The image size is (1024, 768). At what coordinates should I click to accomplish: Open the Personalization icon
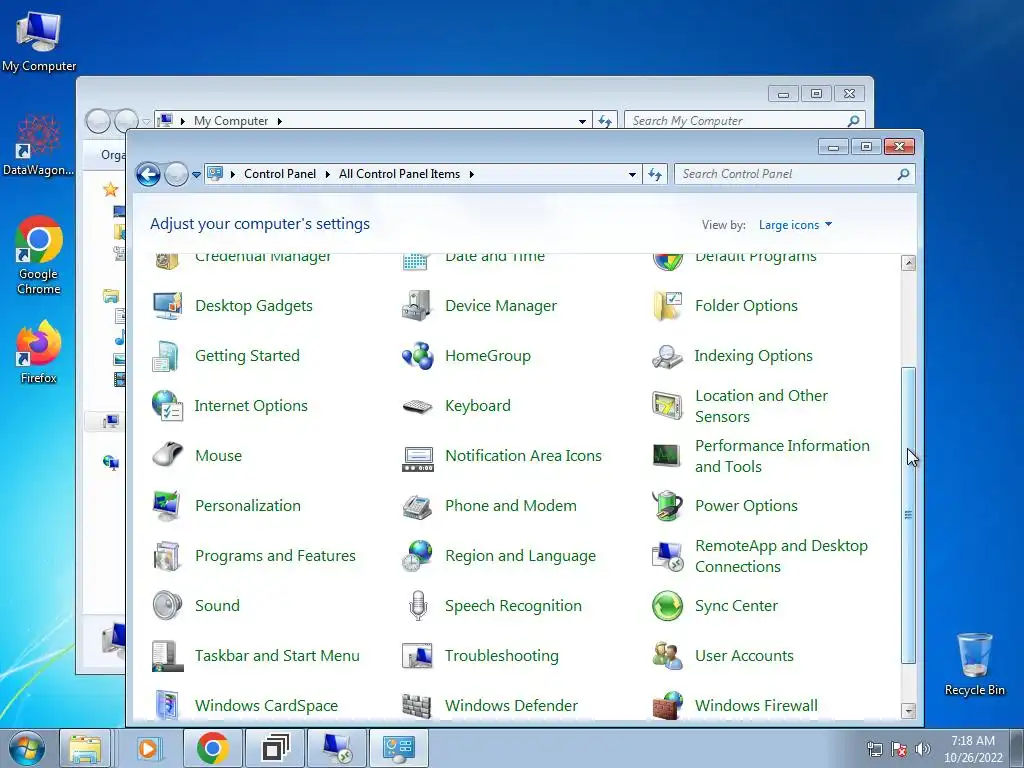167,505
